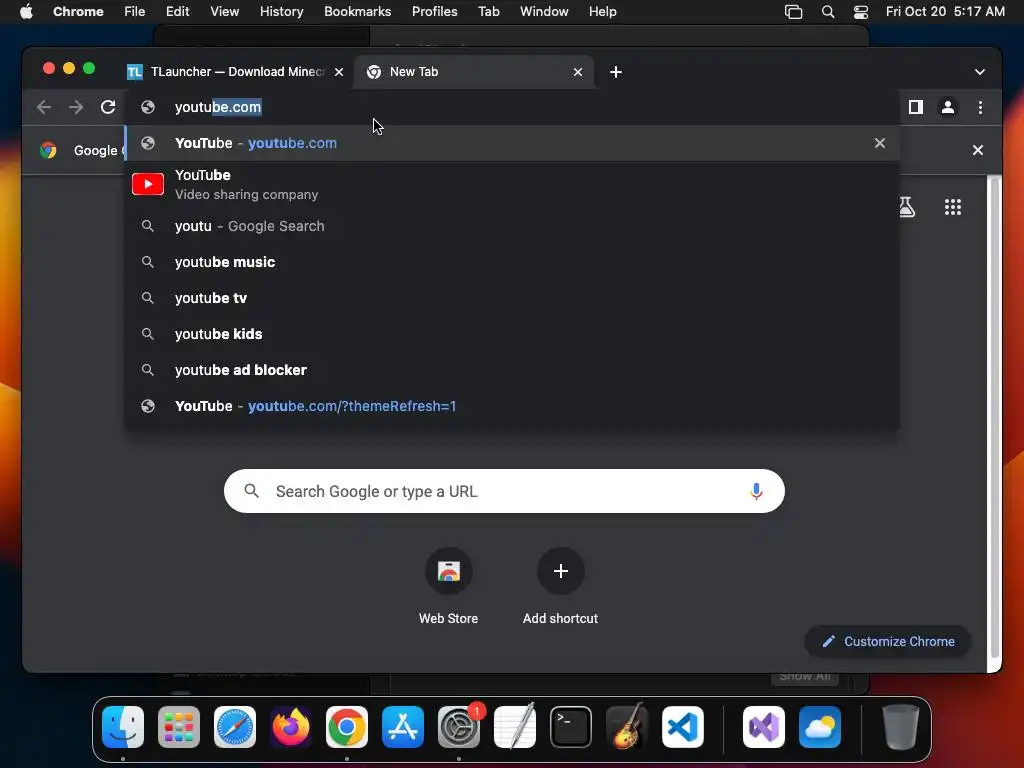
Task: Pick 'youtube kids' suggestion
Action: click(512, 334)
